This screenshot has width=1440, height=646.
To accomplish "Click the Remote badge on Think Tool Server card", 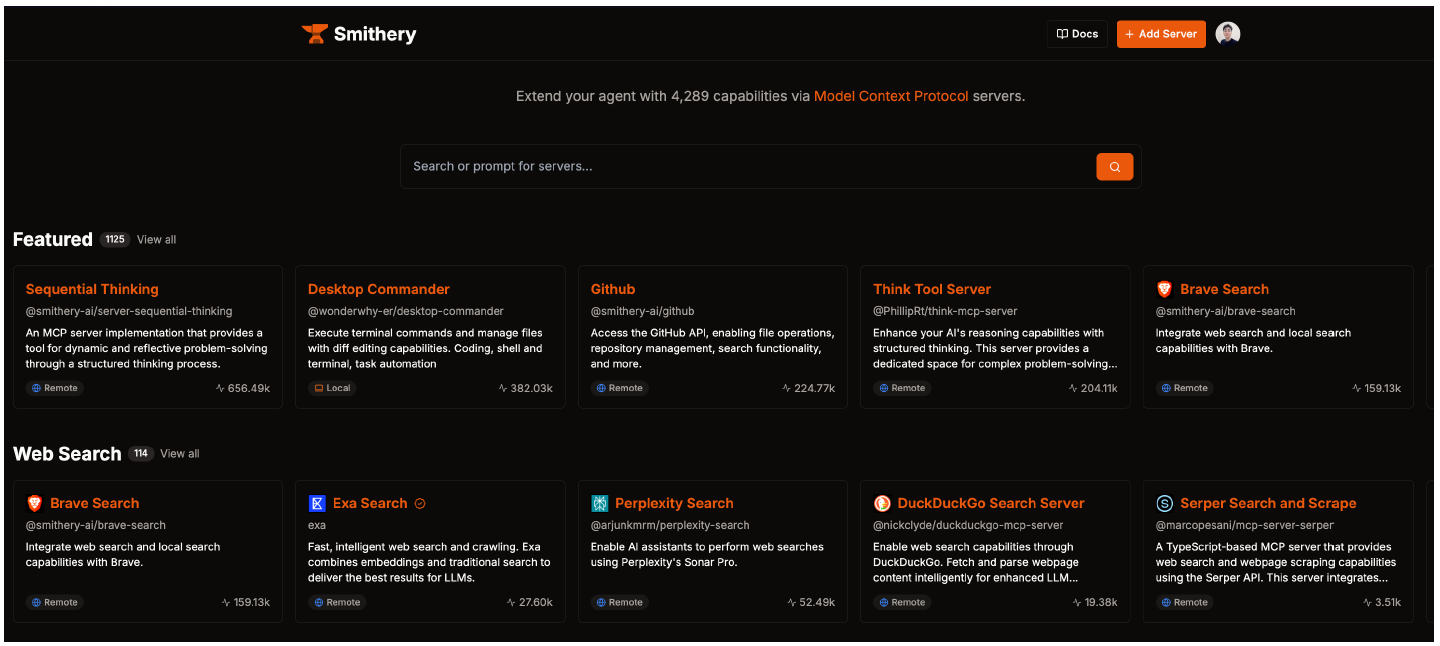I will [x=902, y=388].
